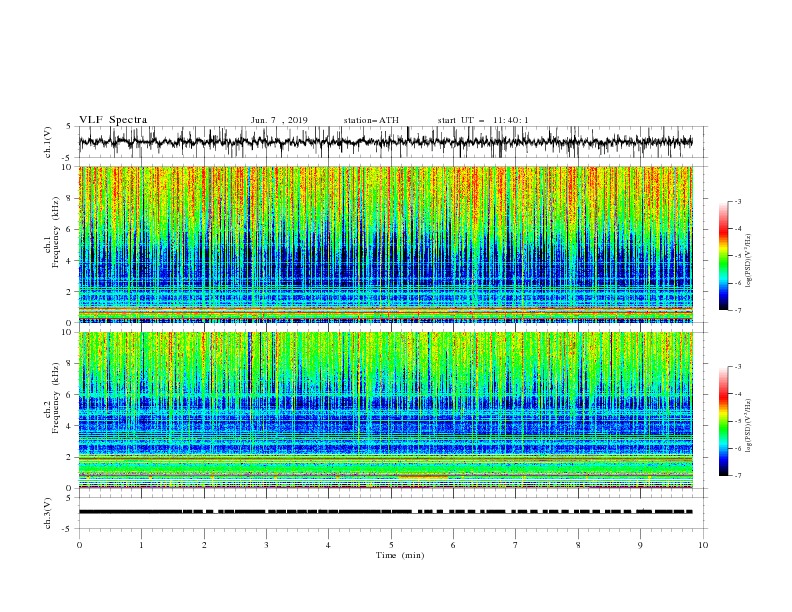Click the "6" kHz tick on ch.1 spectrogram
Viewport: 792px width, 612px height.
(x=69, y=229)
